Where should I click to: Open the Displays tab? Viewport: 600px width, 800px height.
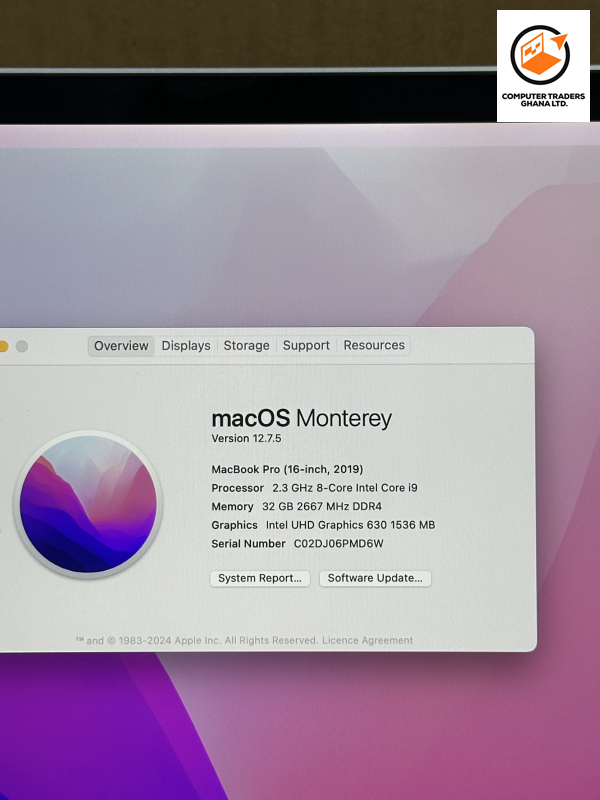186,346
